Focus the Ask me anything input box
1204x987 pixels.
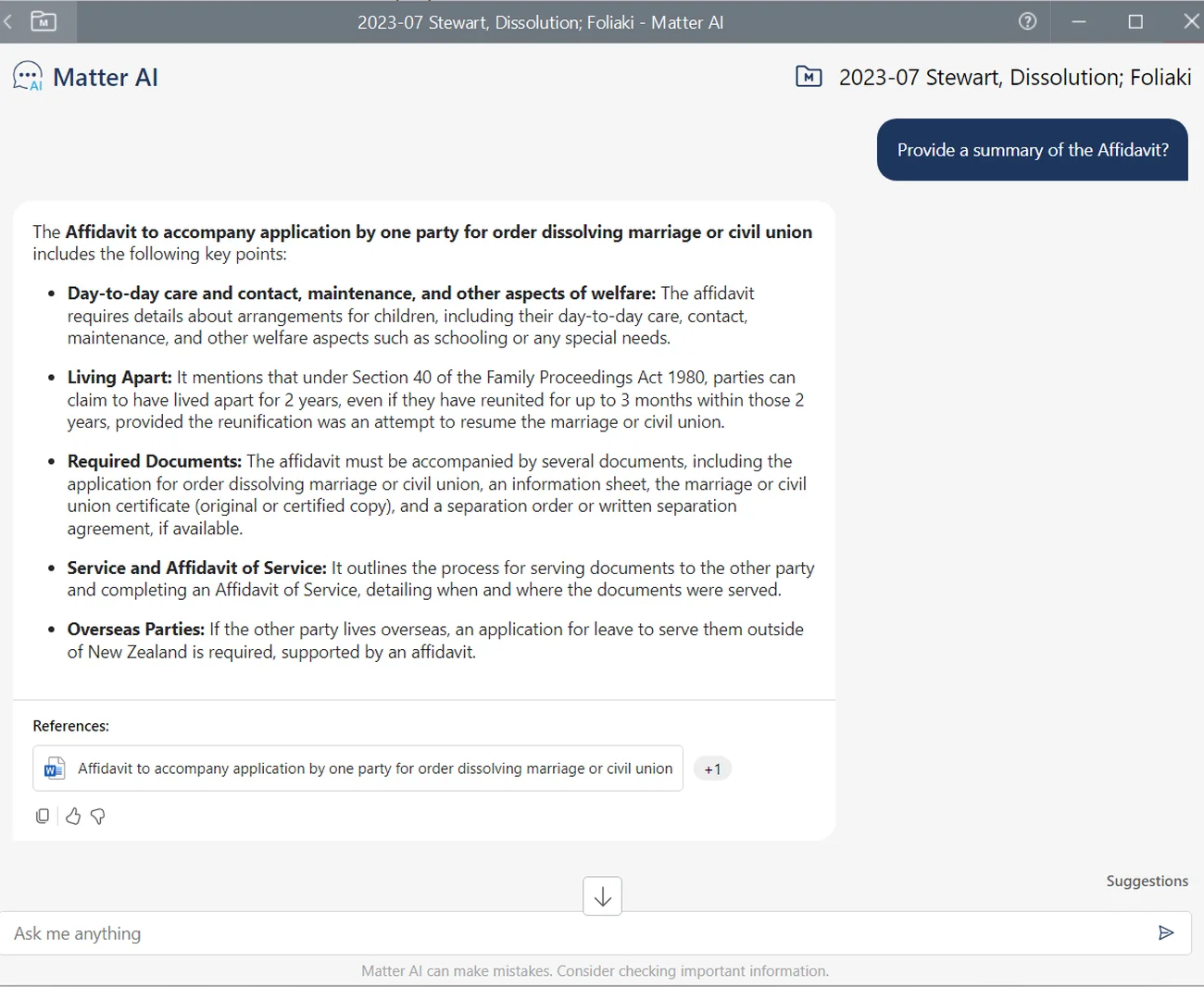coord(574,933)
